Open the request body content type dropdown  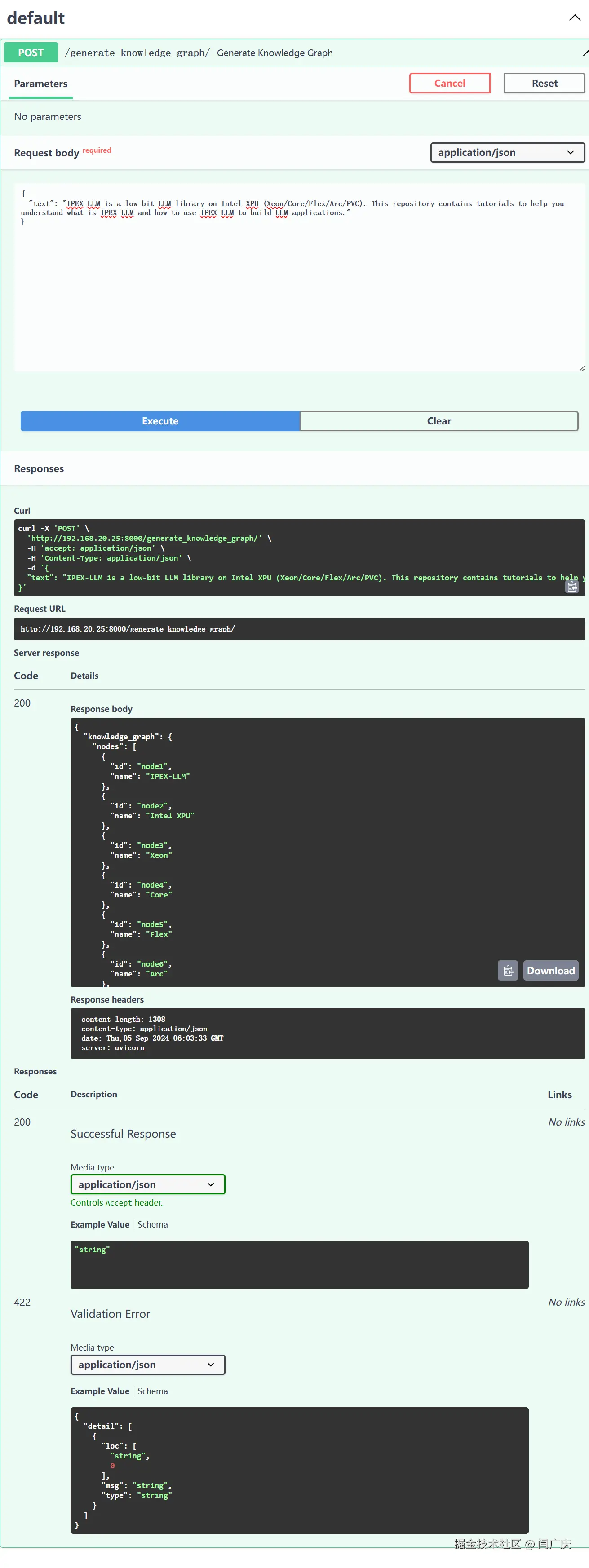507,152
